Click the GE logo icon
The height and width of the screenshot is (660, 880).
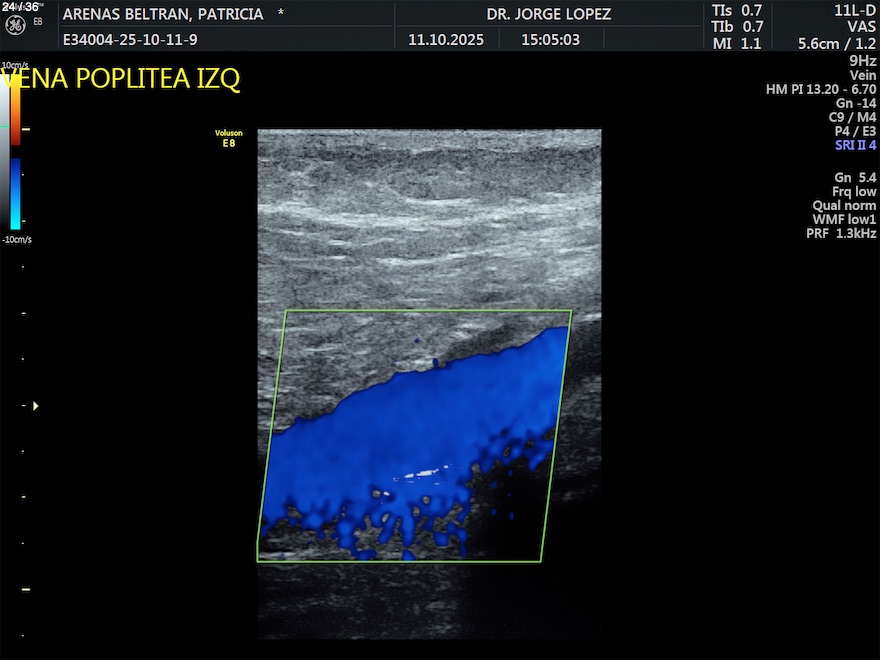coord(15,23)
